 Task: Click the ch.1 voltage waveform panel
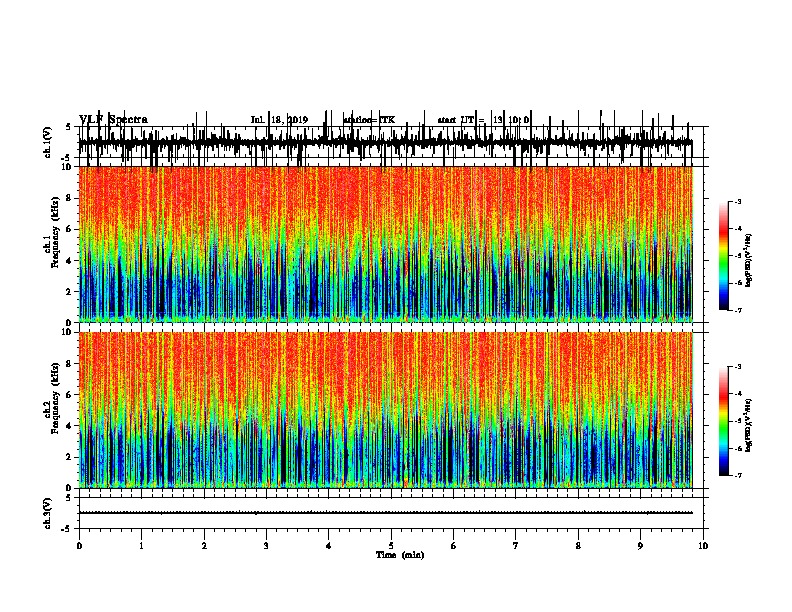click(391, 142)
